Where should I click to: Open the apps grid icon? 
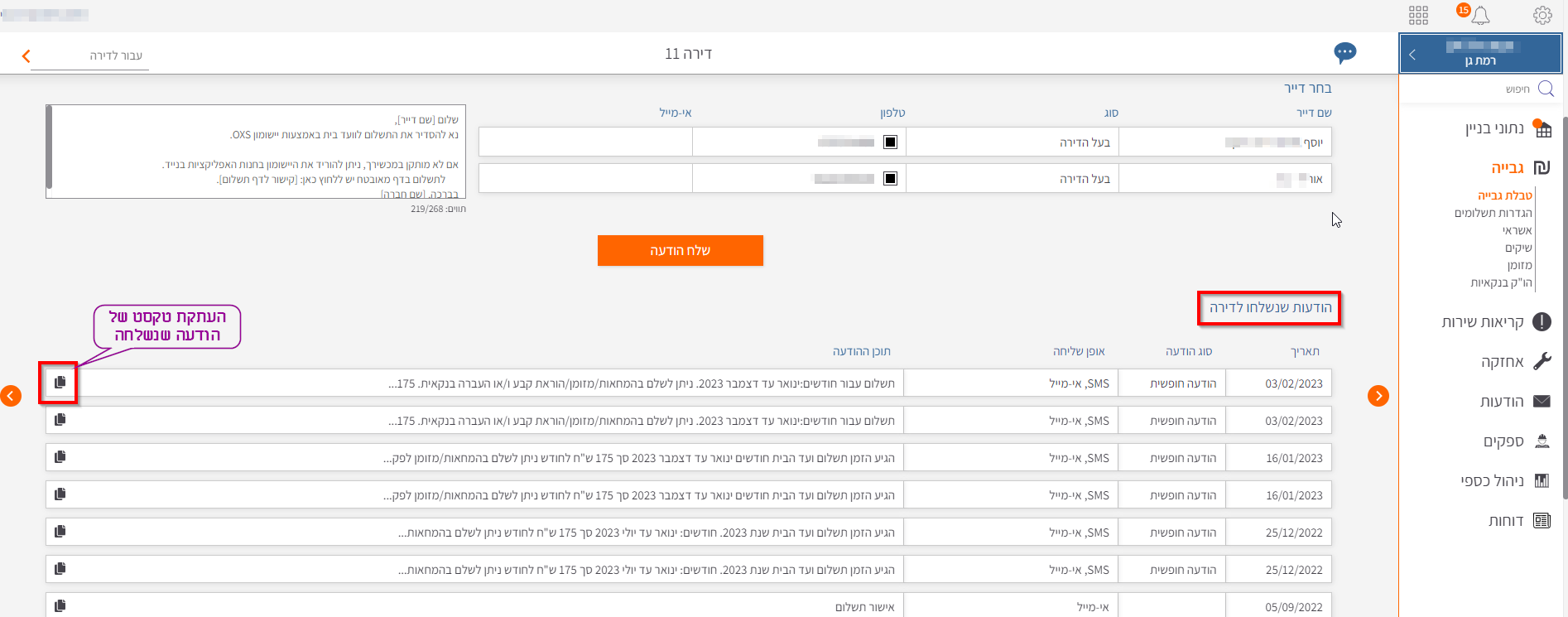tap(1418, 15)
